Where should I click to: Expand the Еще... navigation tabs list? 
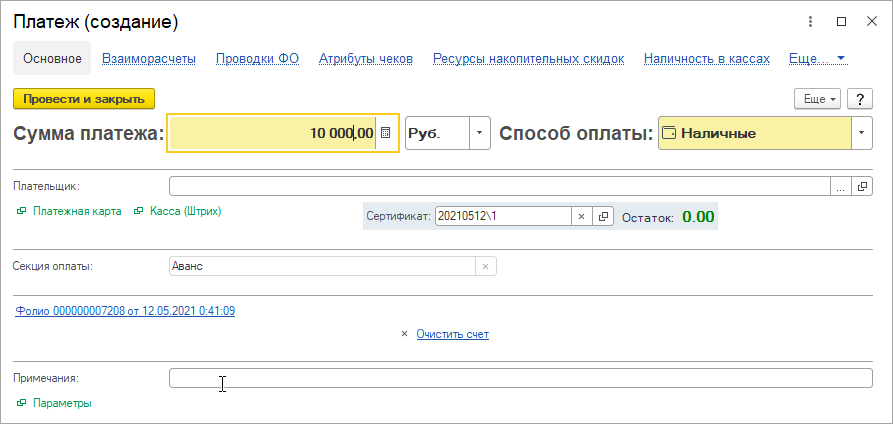point(819,58)
